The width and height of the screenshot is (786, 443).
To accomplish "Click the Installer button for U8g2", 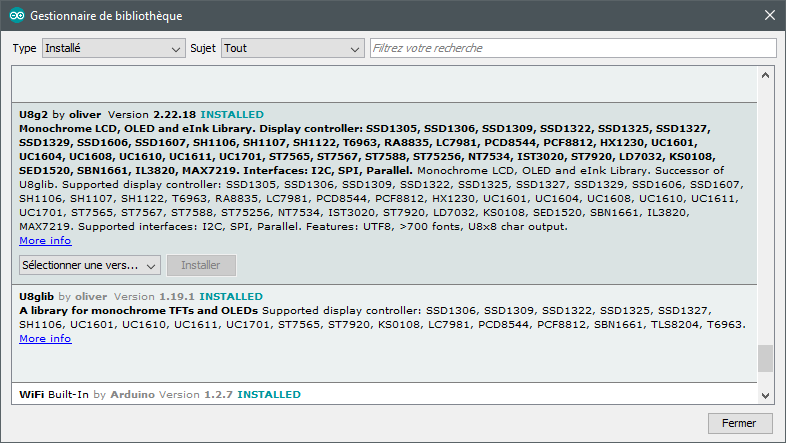I will (201, 265).
